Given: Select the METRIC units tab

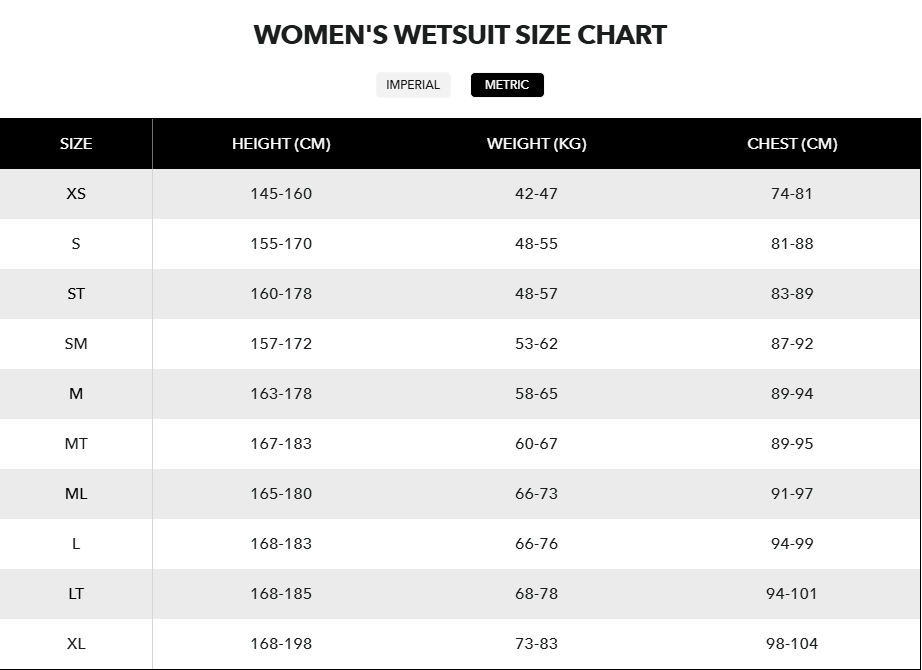Looking at the screenshot, I should (507, 85).
